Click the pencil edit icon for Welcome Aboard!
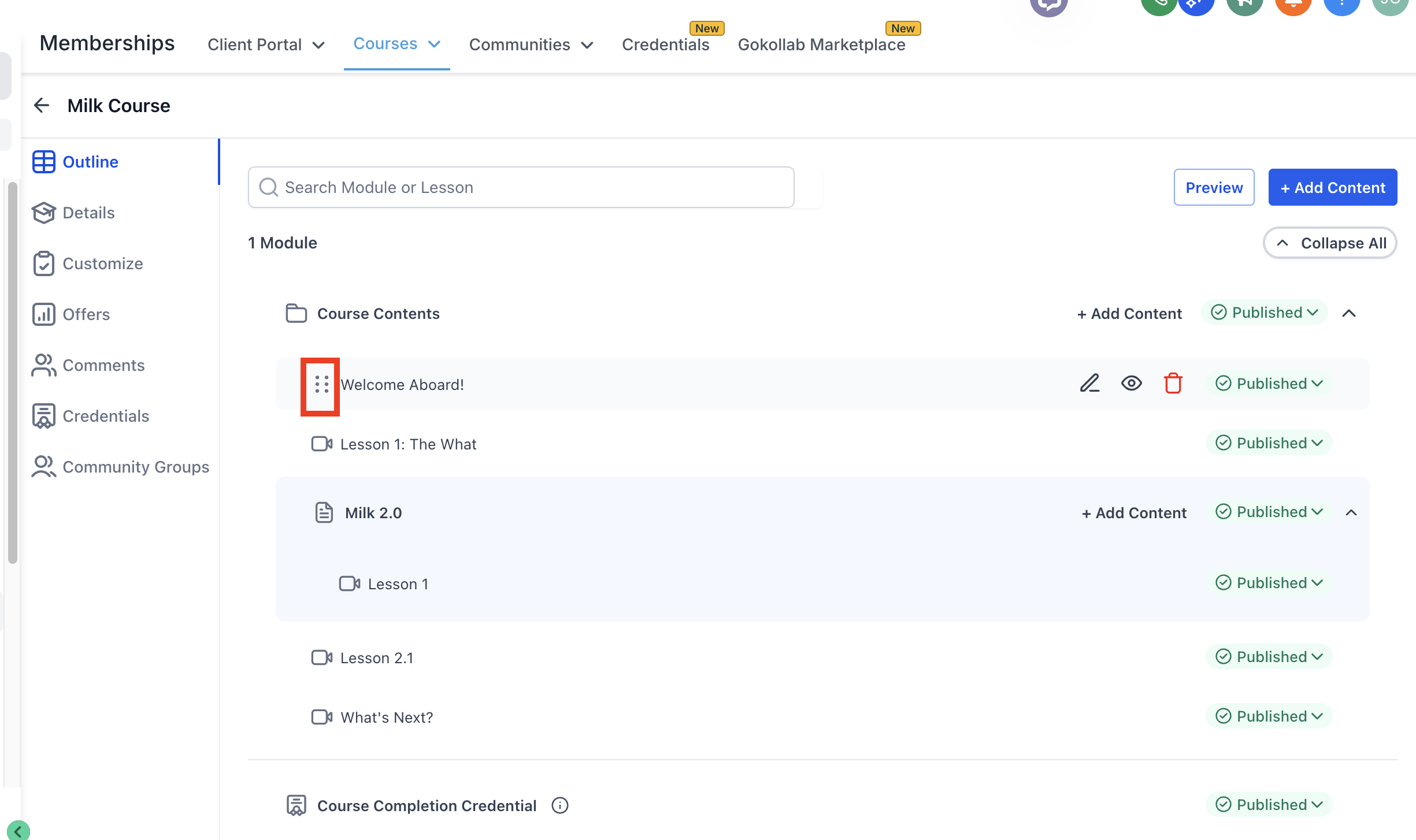 [x=1089, y=384]
